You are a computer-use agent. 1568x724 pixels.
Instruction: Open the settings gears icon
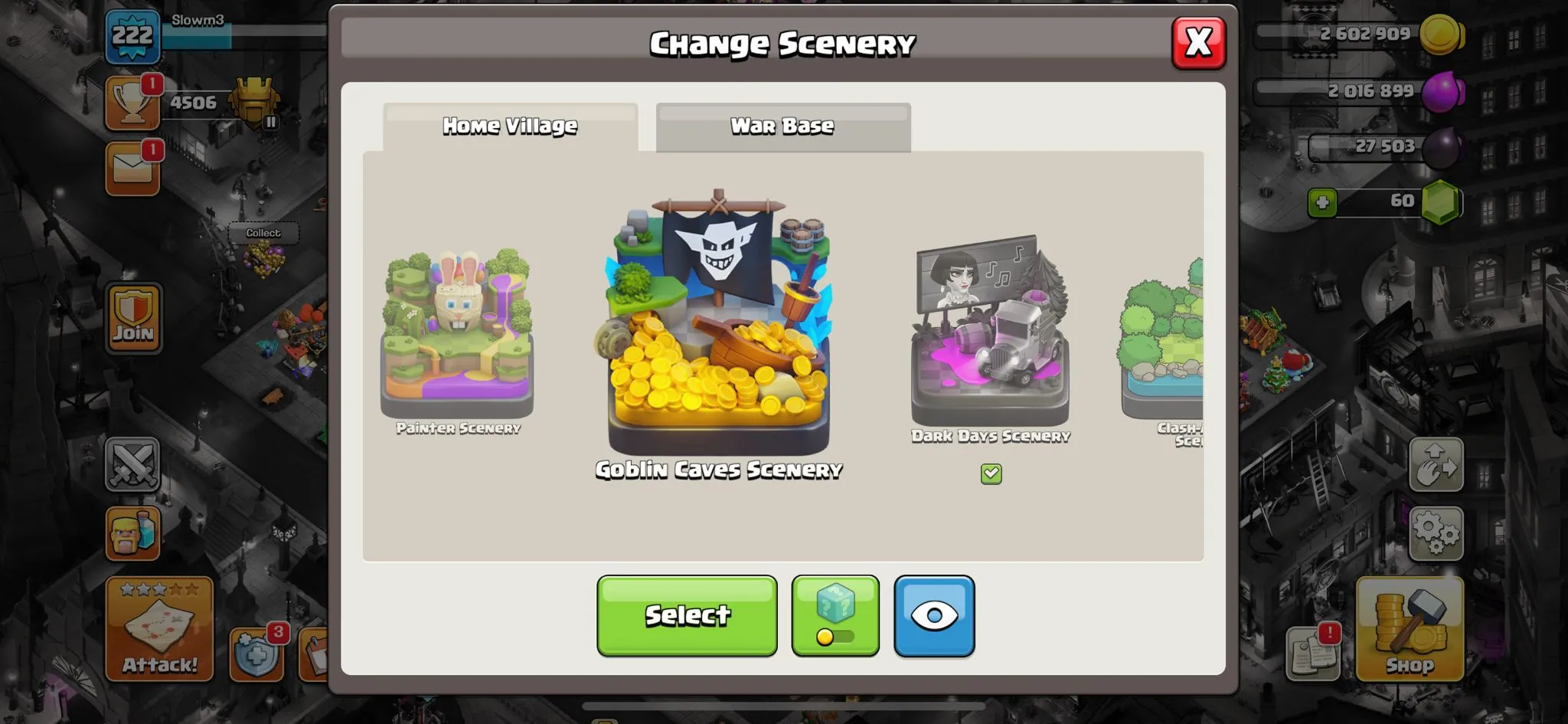pos(1436,533)
